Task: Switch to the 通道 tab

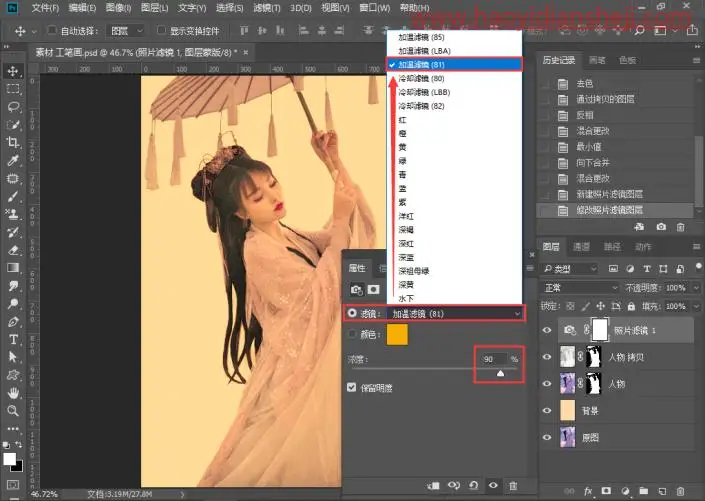Action: (581, 247)
